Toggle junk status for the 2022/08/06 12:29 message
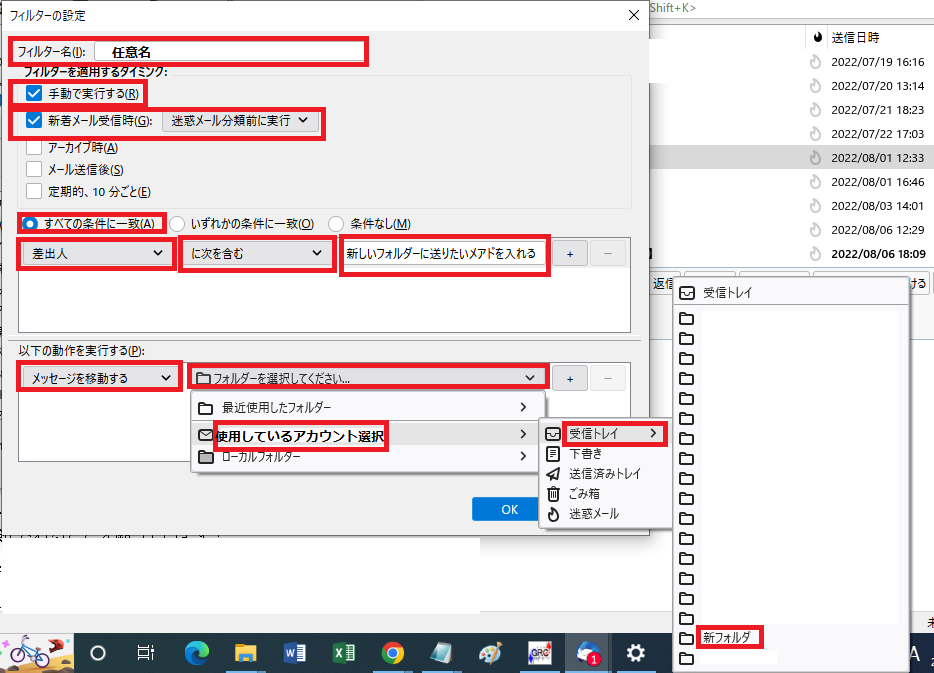Viewport: 934px width, 673px height. [815, 230]
